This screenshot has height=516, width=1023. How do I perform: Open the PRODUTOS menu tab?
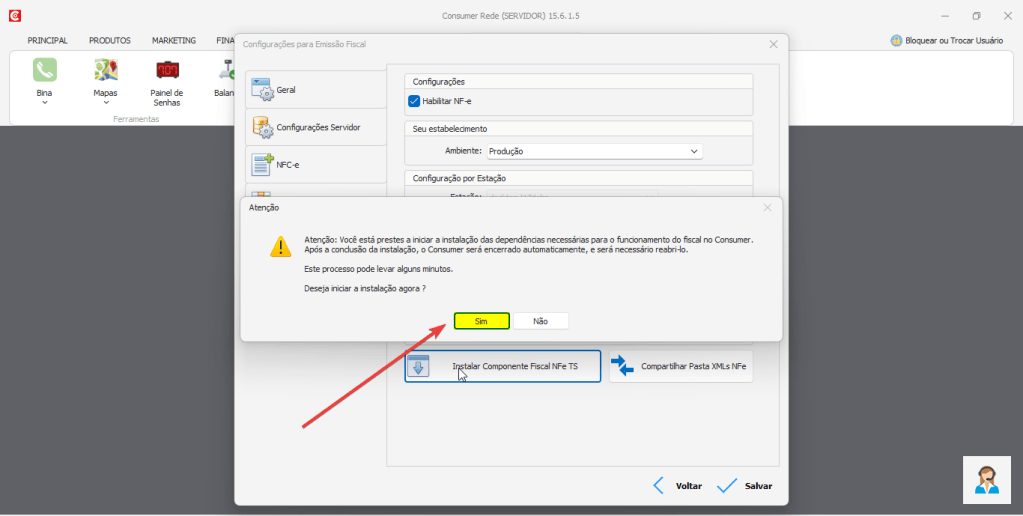tap(110, 41)
